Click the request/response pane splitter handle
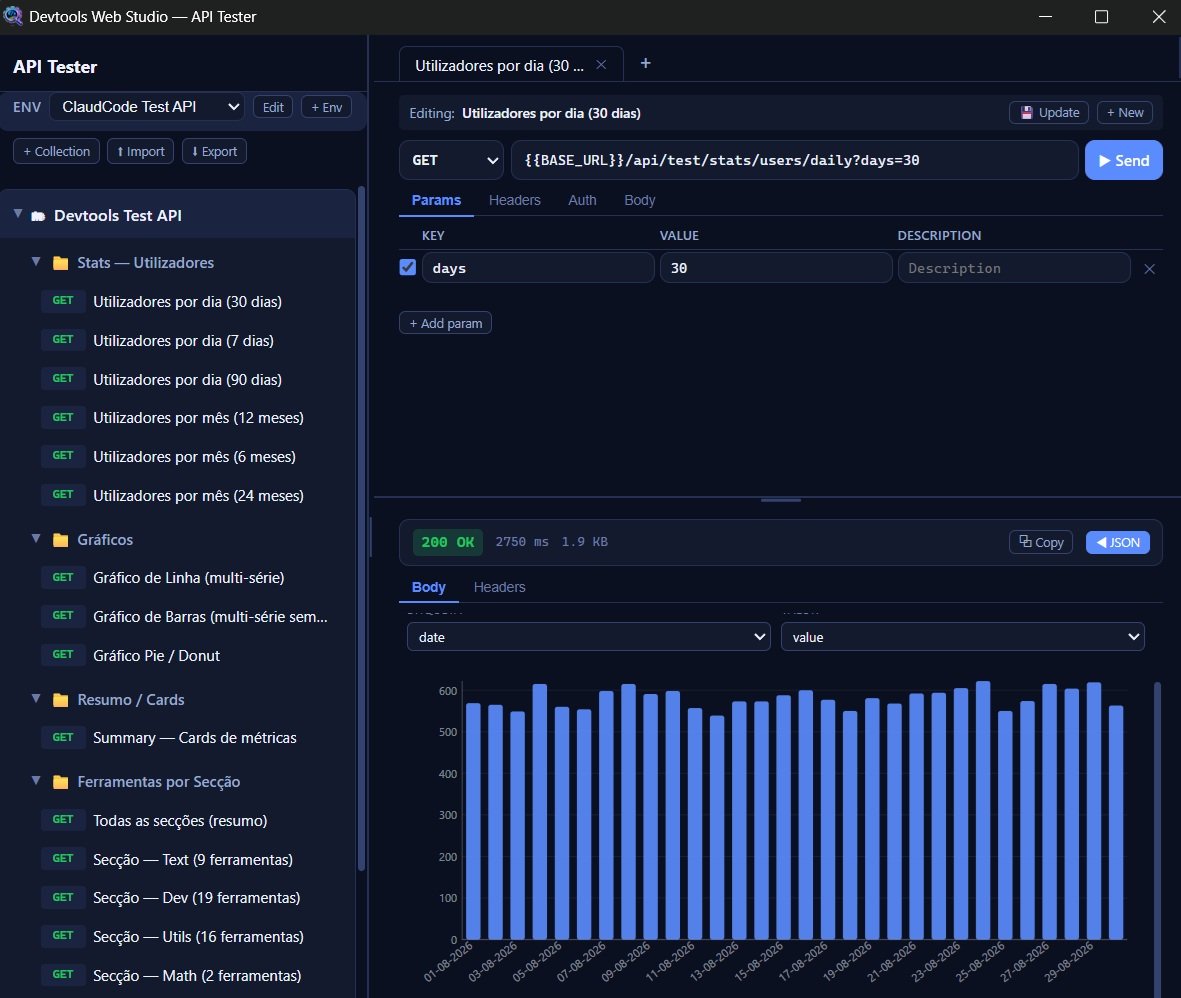Image resolution: width=1181 pixels, height=998 pixels. click(781, 499)
